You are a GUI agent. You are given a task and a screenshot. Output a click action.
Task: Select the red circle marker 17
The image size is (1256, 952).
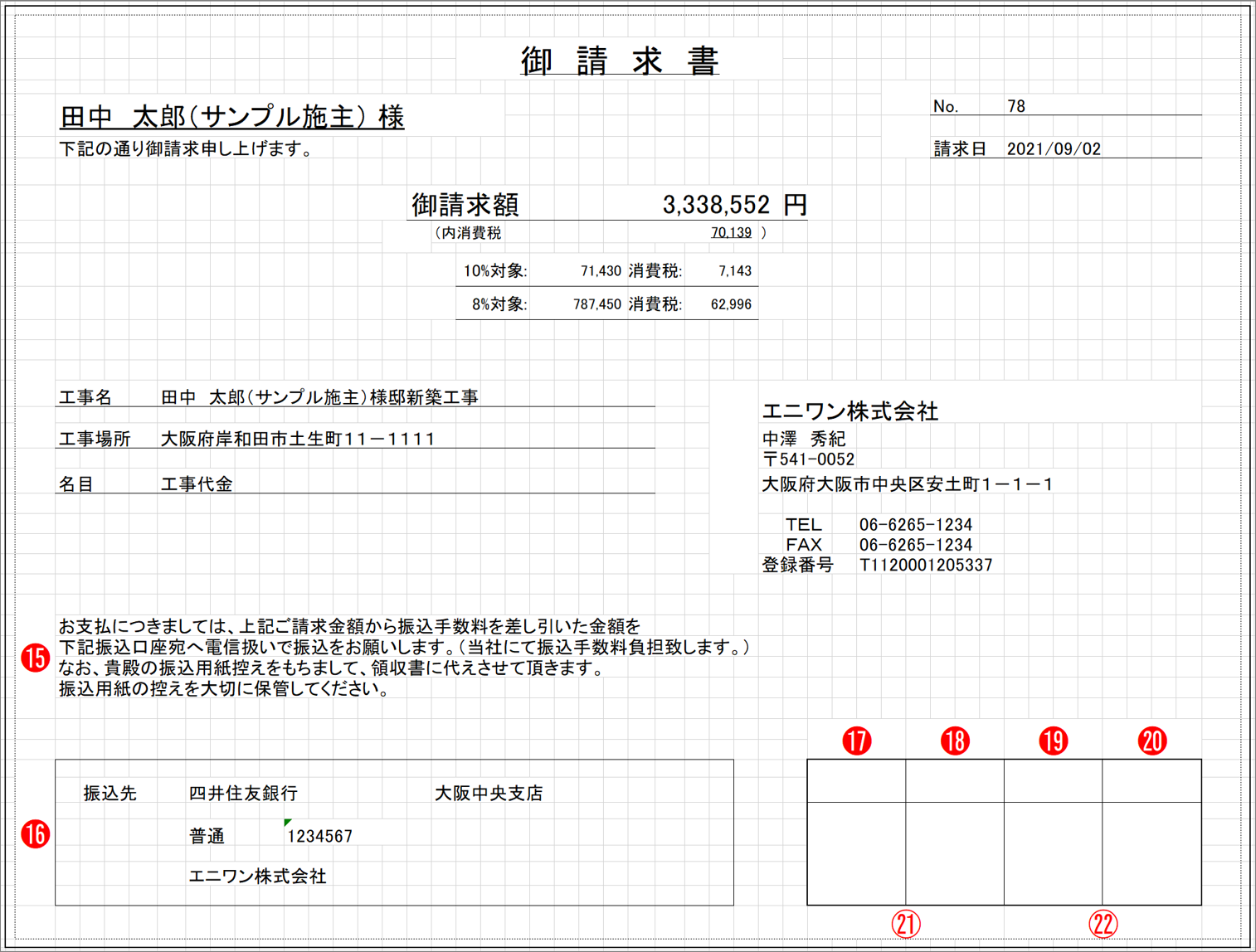pyautogui.click(x=857, y=741)
